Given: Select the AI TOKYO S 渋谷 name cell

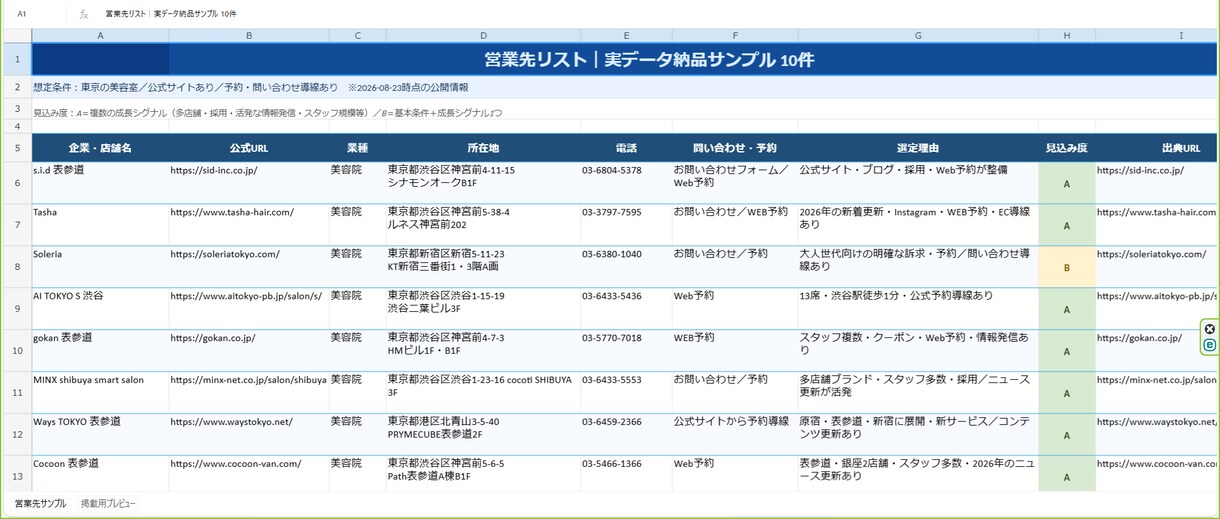Looking at the screenshot, I should pyautogui.click(x=100, y=309).
